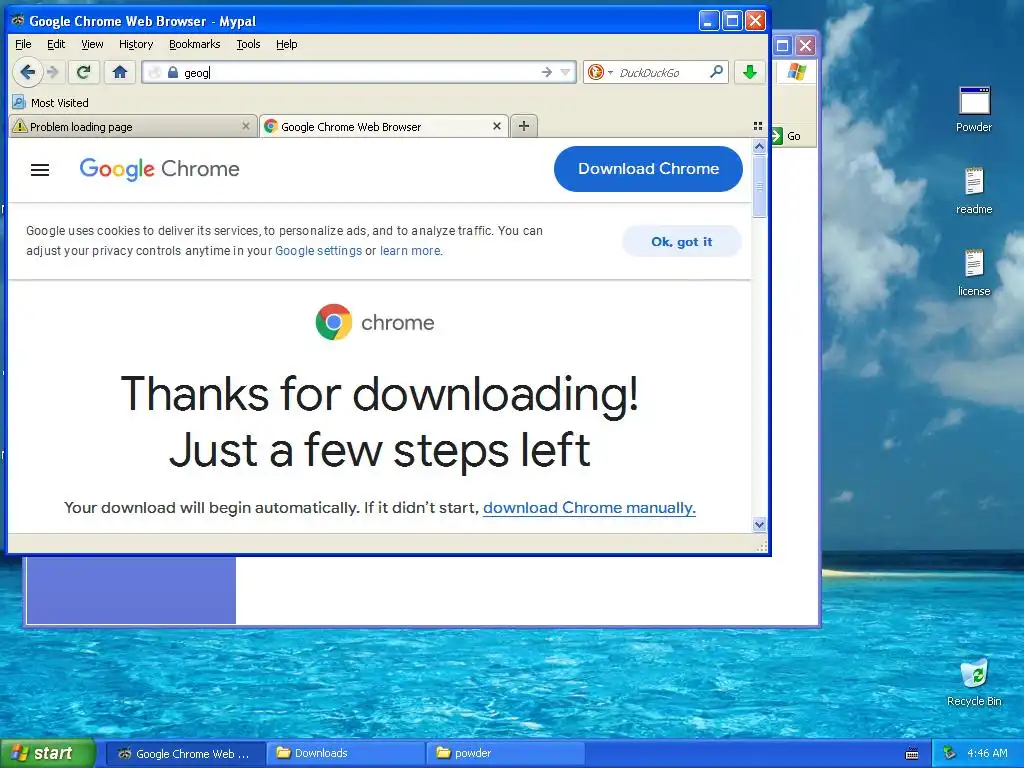1024x768 pixels.
Task: Select the Powder desktop icon
Action: [x=974, y=110]
